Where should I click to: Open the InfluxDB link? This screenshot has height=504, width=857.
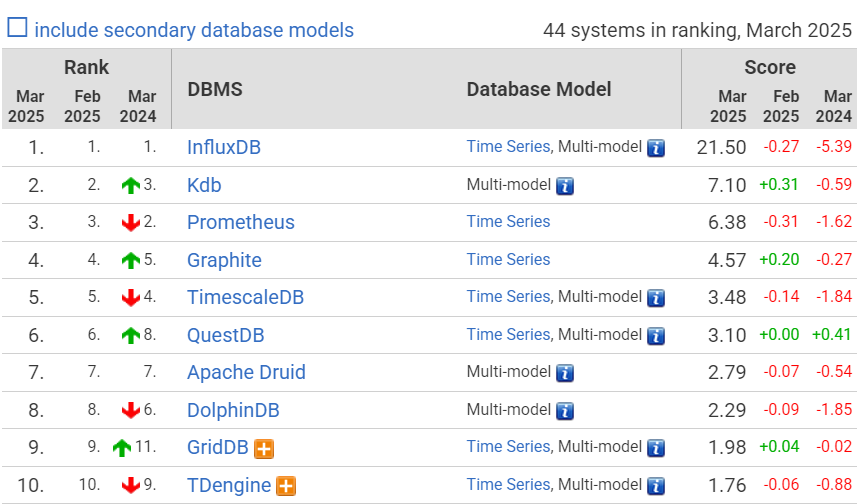pos(224,148)
